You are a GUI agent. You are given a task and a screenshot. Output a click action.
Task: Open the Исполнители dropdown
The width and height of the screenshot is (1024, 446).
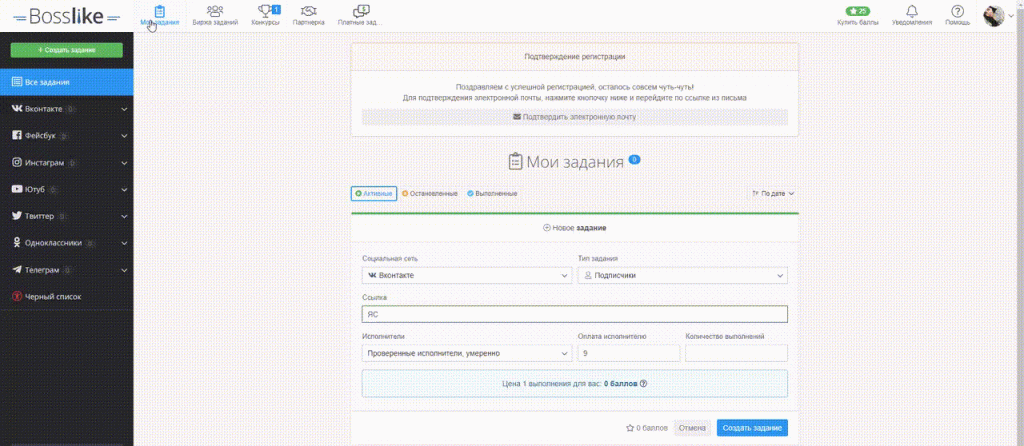(467, 353)
